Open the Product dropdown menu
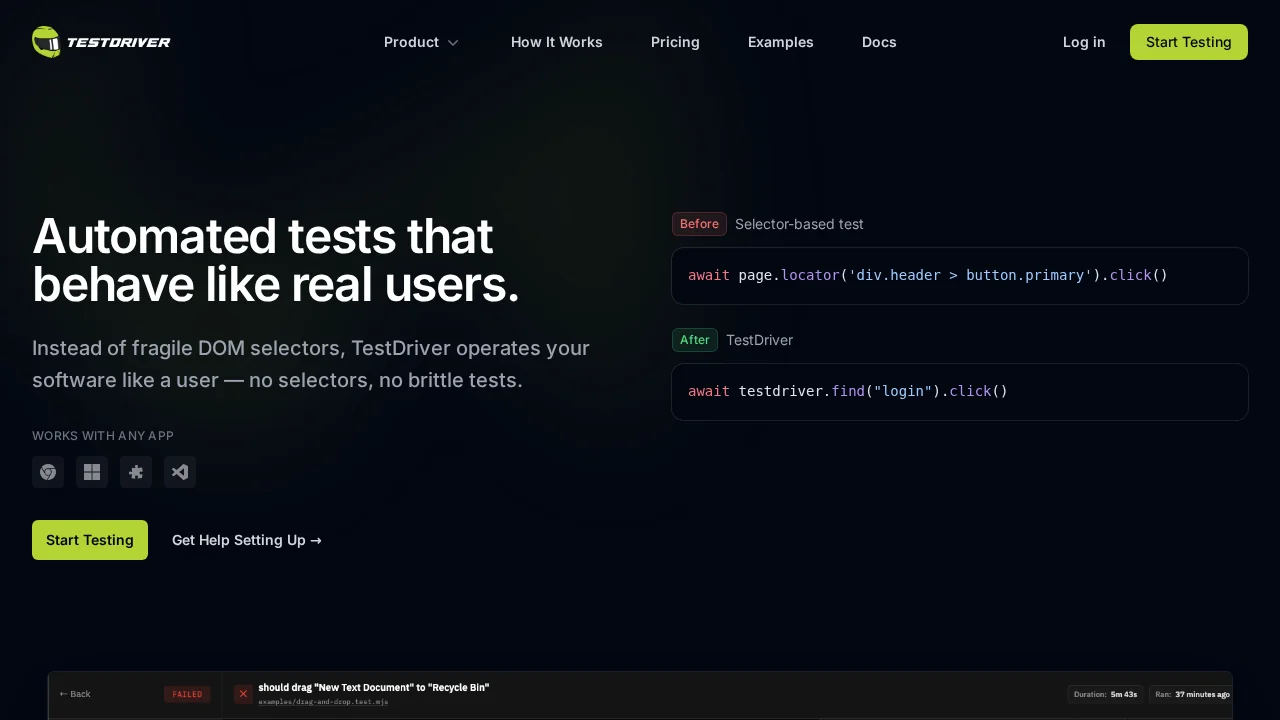Image resolution: width=1280 pixels, height=720 pixels. (421, 42)
